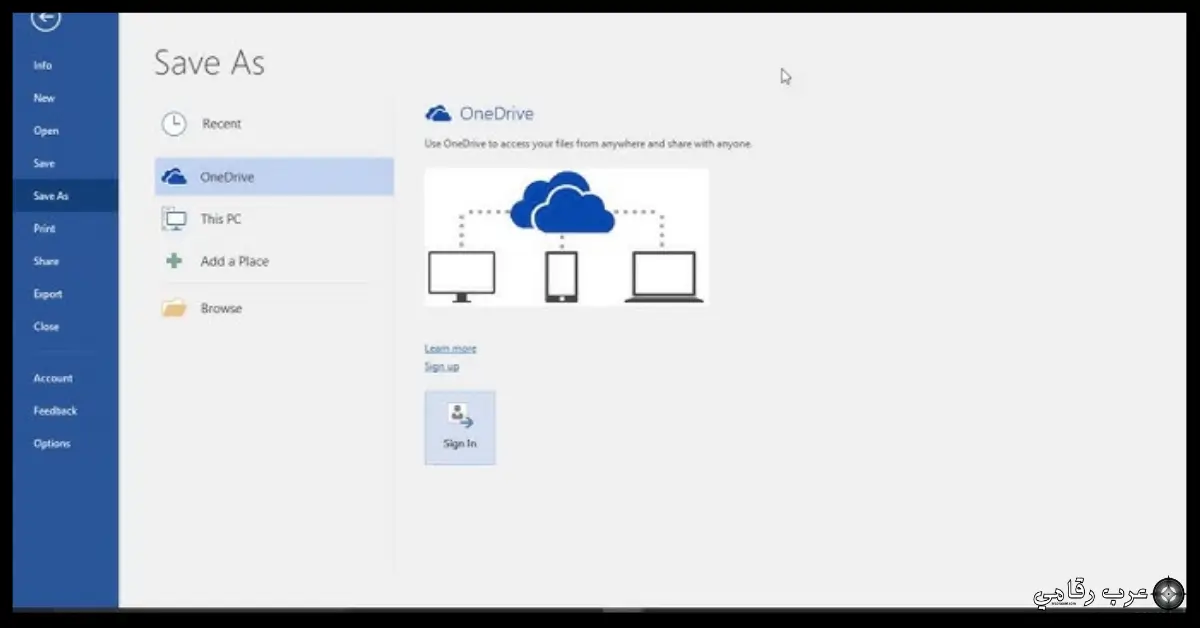Select New in the sidebar

(x=44, y=98)
